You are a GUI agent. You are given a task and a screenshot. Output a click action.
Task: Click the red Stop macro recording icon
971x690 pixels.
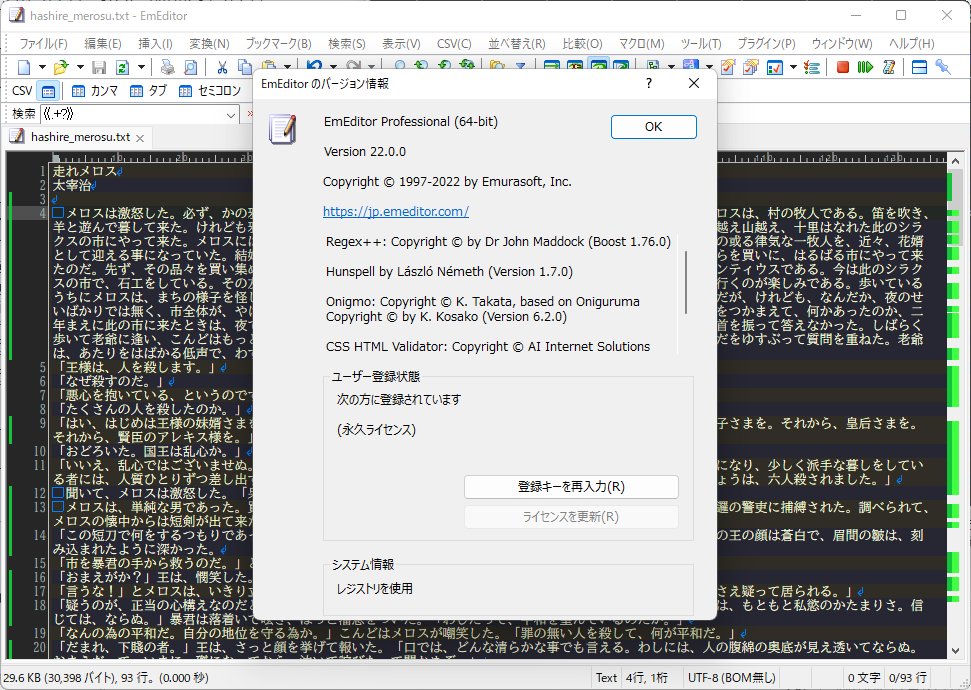843,66
